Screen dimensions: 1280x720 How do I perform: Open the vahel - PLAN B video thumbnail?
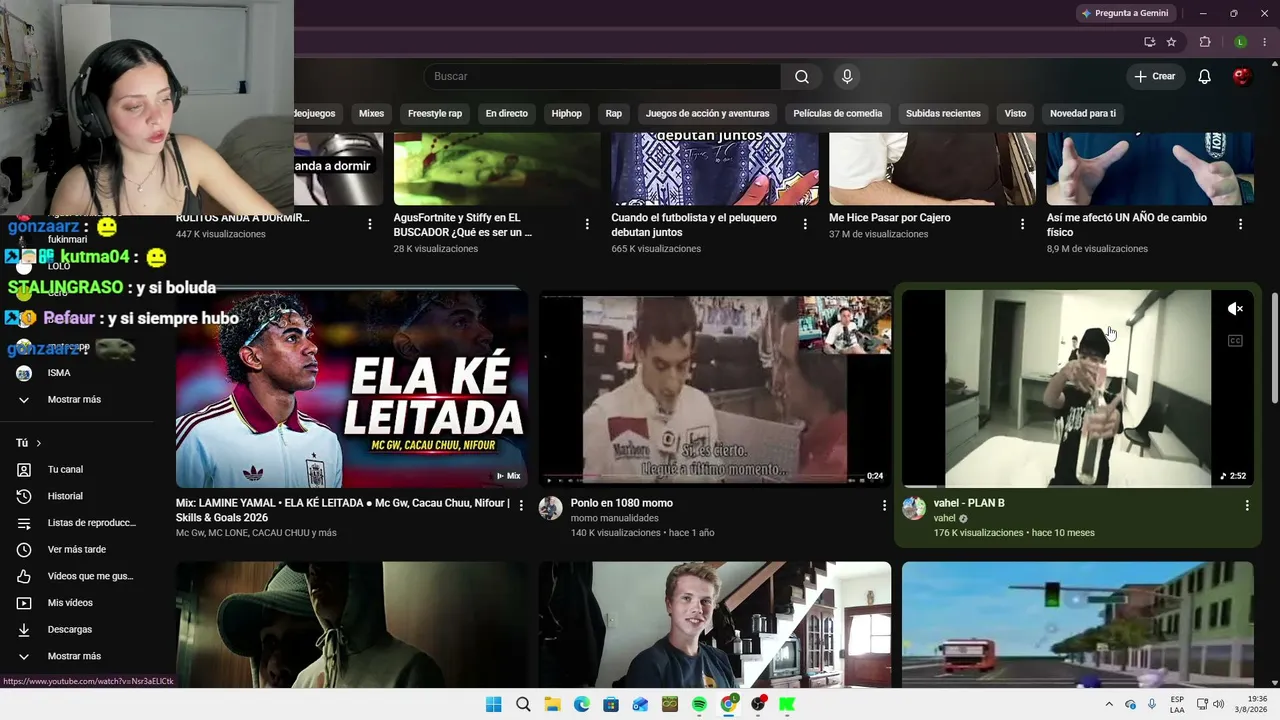1078,389
